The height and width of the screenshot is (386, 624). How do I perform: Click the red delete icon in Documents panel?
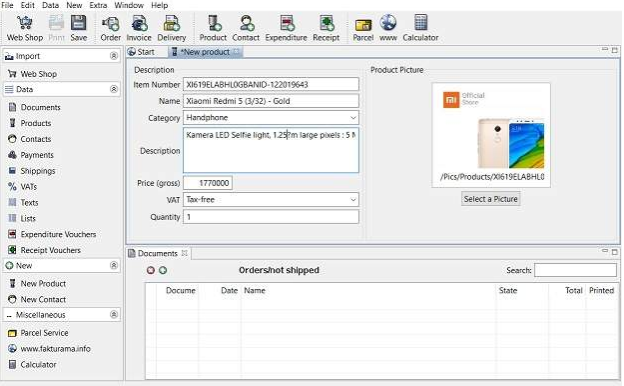pyautogui.click(x=150, y=270)
